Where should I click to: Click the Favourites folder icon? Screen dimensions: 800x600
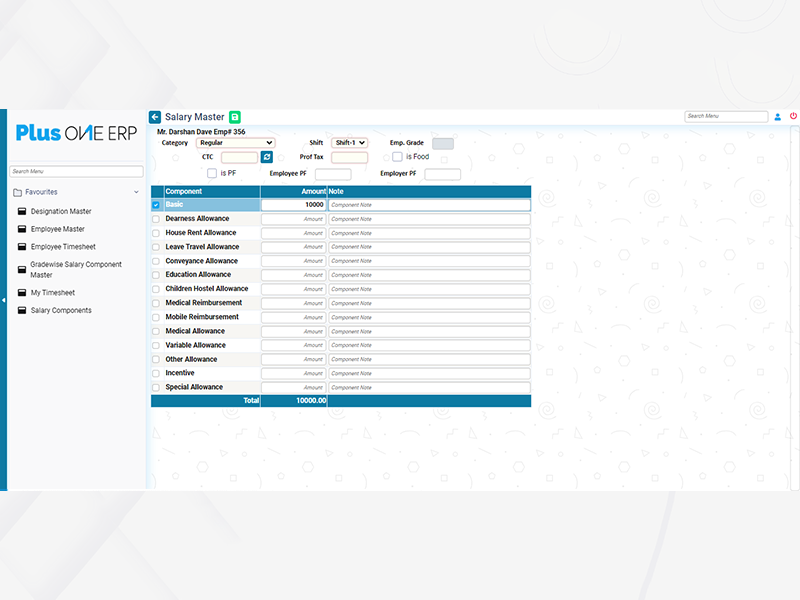pyautogui.click(x=18, y=192)
